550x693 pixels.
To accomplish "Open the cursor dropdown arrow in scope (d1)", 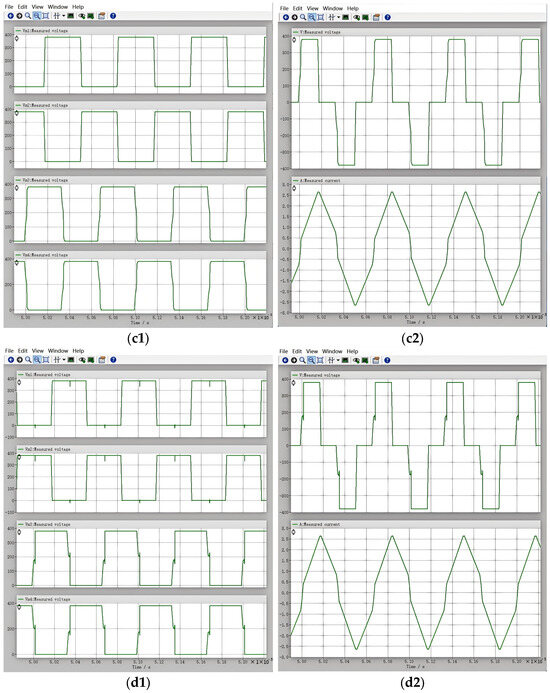I will tap(64, 360).
